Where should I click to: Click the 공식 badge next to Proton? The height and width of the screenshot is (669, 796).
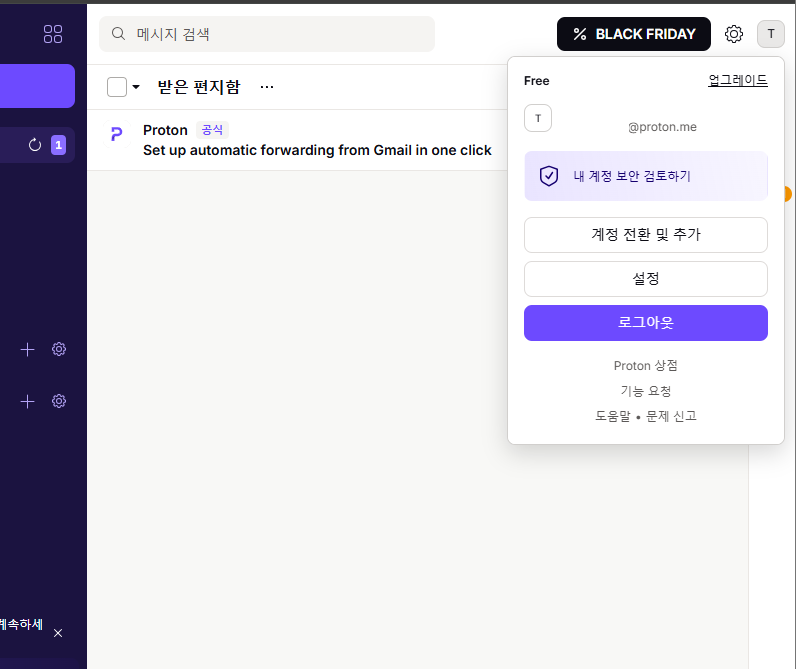point(212,130)
